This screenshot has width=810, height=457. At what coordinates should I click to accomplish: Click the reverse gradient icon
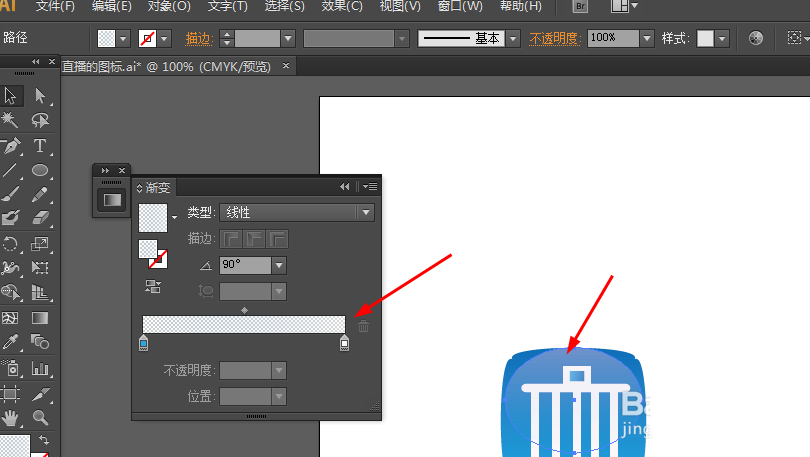[x=153, y=287]
